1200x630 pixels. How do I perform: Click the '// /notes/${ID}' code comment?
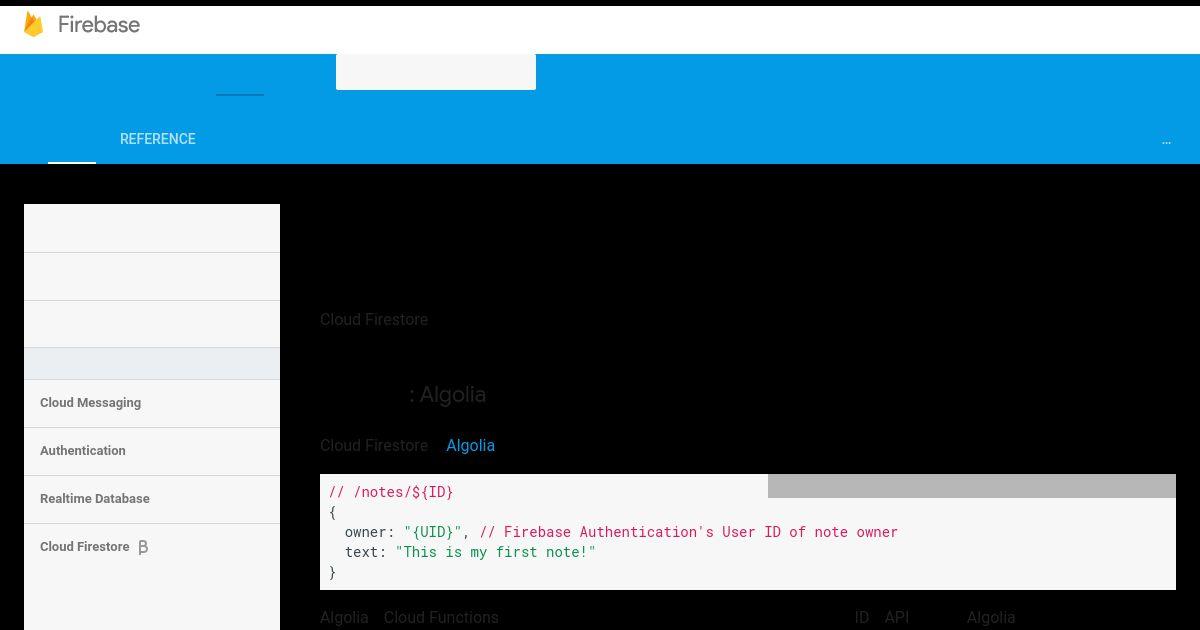[391, 492]
